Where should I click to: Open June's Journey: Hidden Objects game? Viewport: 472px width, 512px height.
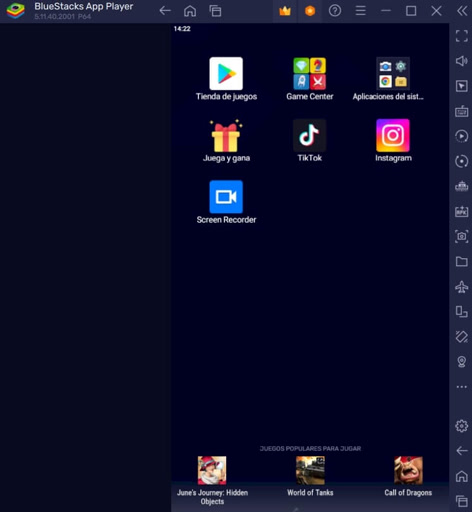(212, 470)
